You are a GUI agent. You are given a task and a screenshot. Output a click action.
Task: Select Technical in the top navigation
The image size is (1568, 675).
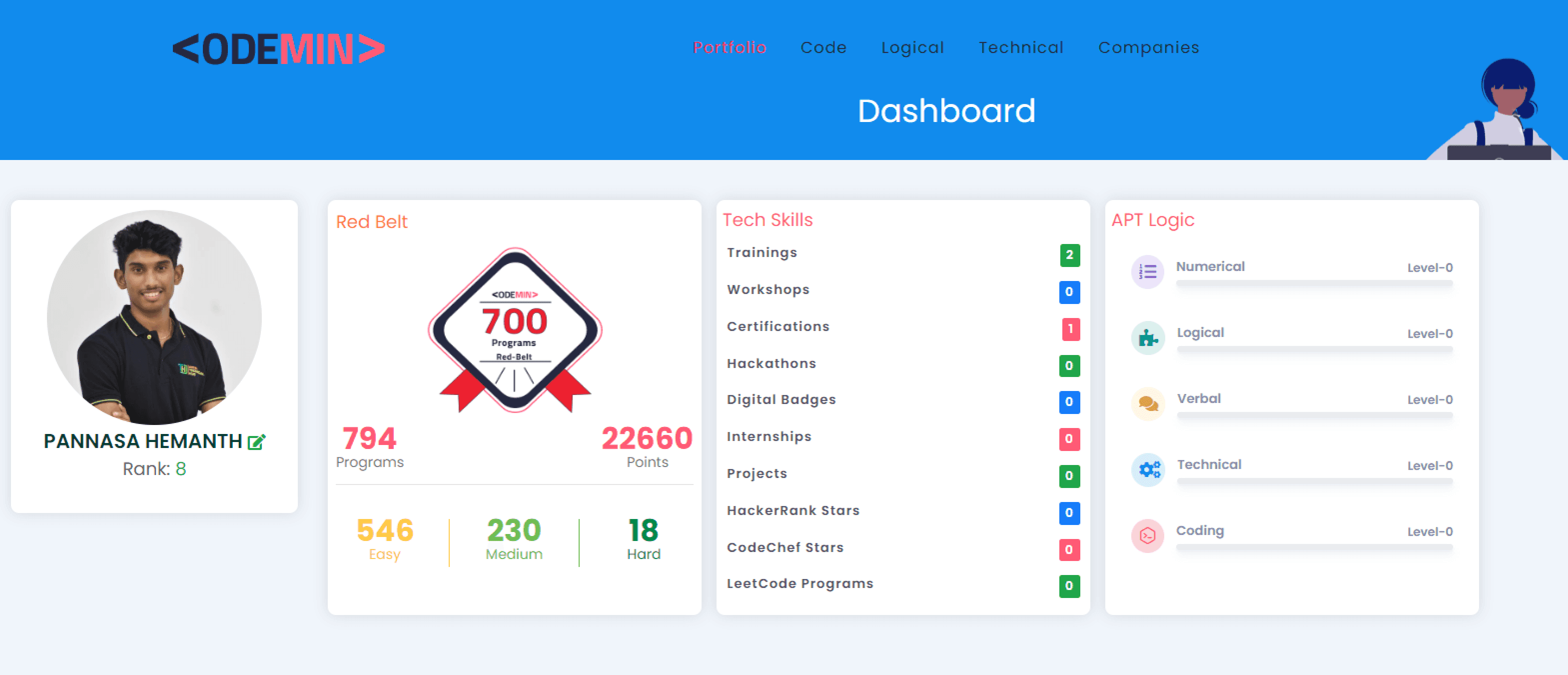[x=1020, y=47]
